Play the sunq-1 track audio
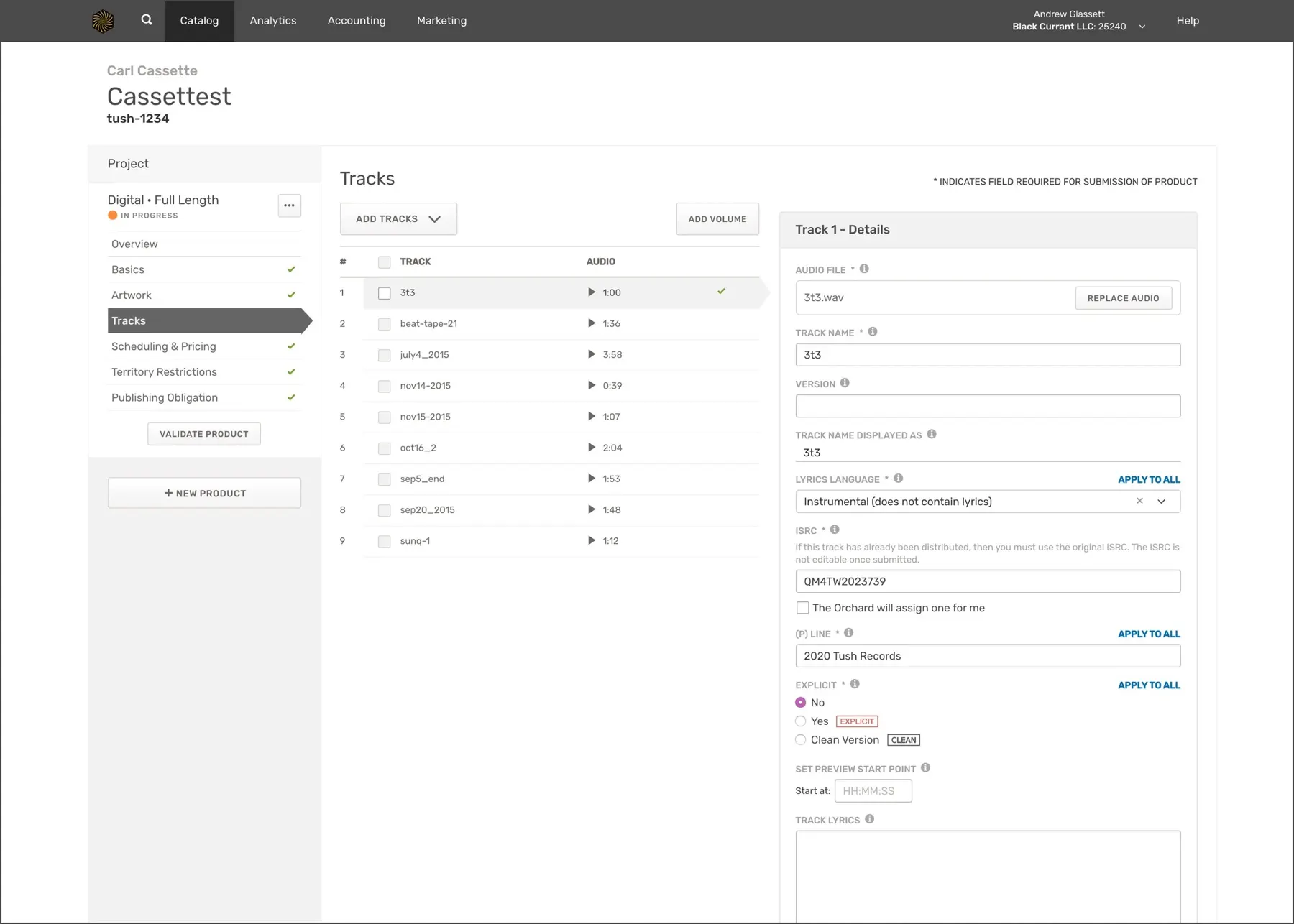This screenshot has width=1294, height=924. [x=591, y=540]
